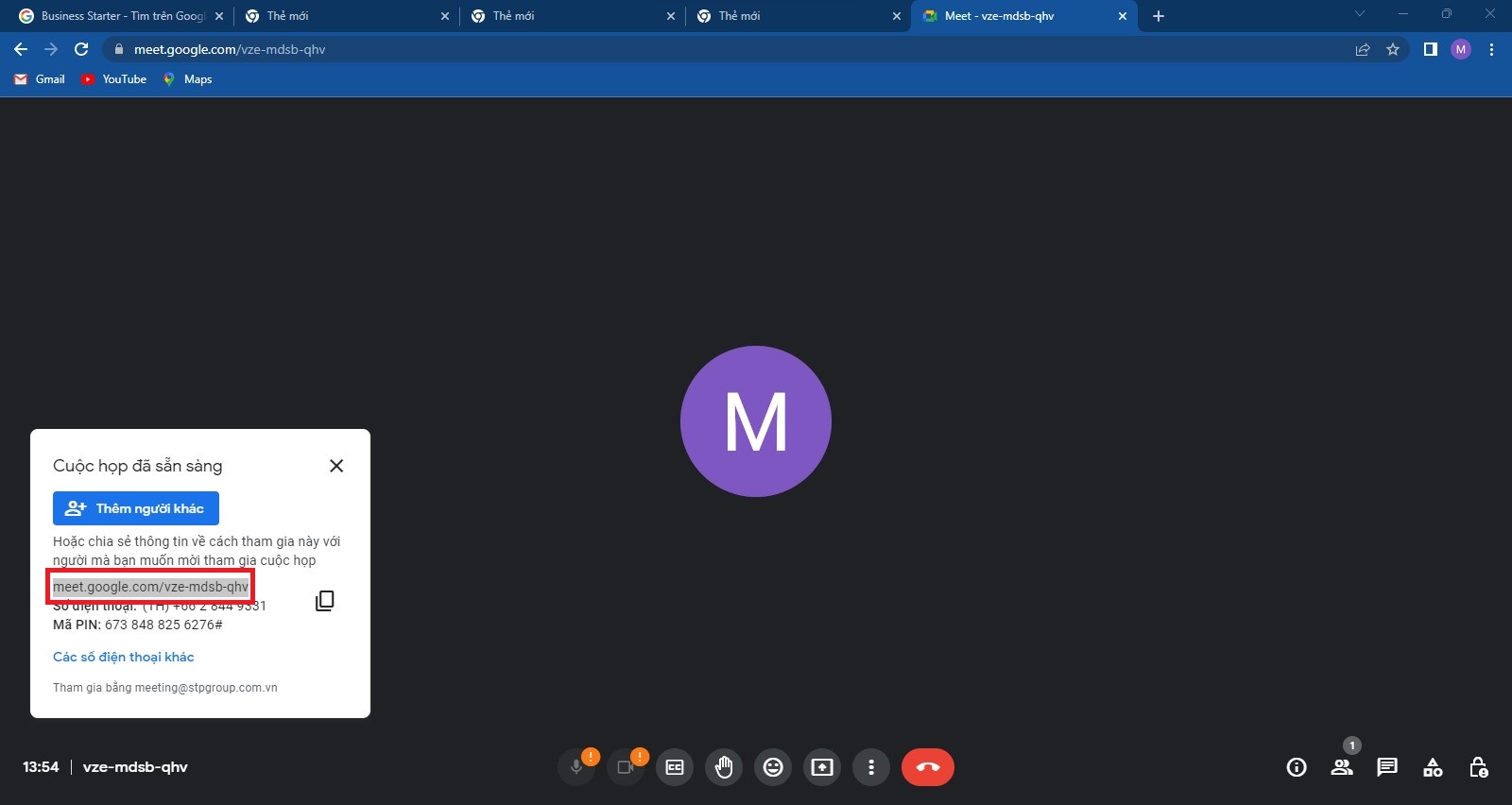Toggle the microphone button
Image resolution: width=1512 pixels, height=805 pixels.
pos(576,767)
